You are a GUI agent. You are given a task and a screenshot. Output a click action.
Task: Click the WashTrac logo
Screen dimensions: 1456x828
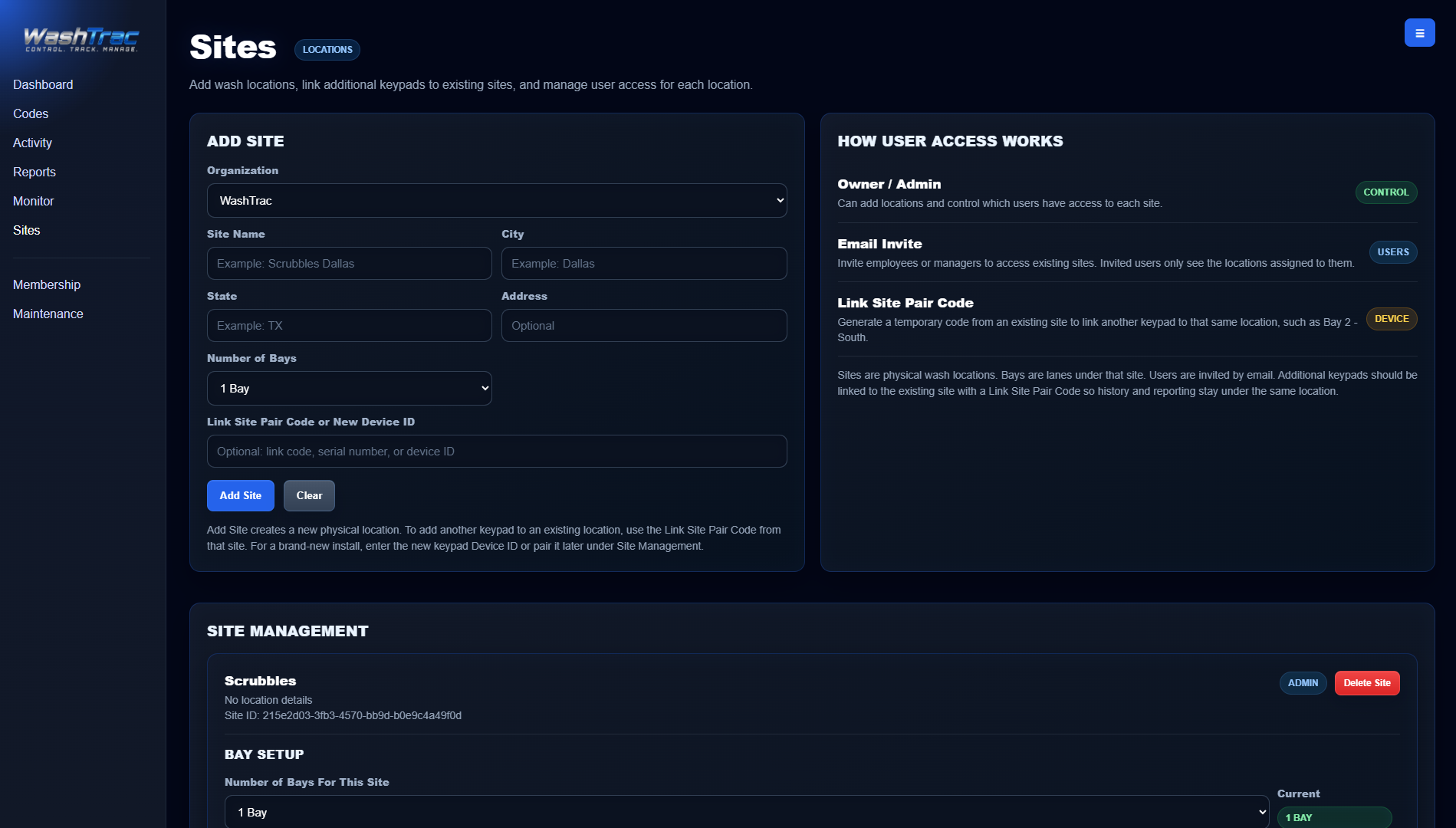81,39
